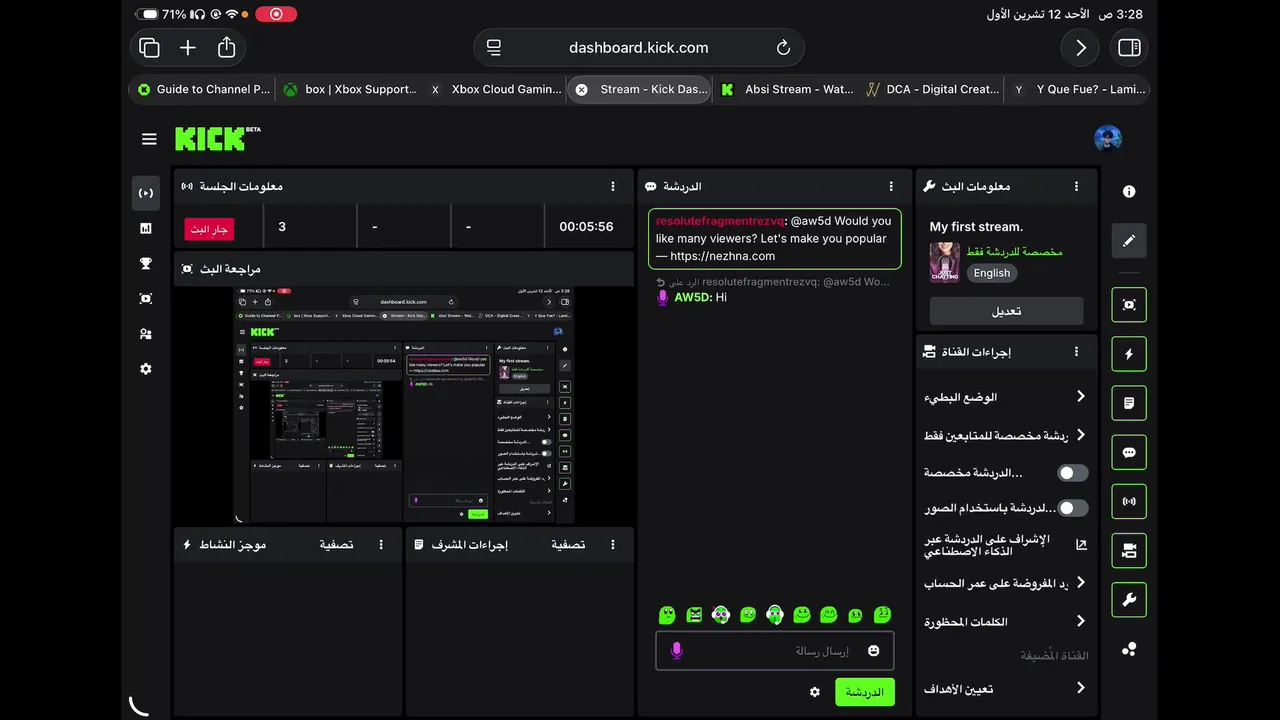The image size is (1280, 720).
Task: Insert the angry square-face green emote
Action: 694,615
